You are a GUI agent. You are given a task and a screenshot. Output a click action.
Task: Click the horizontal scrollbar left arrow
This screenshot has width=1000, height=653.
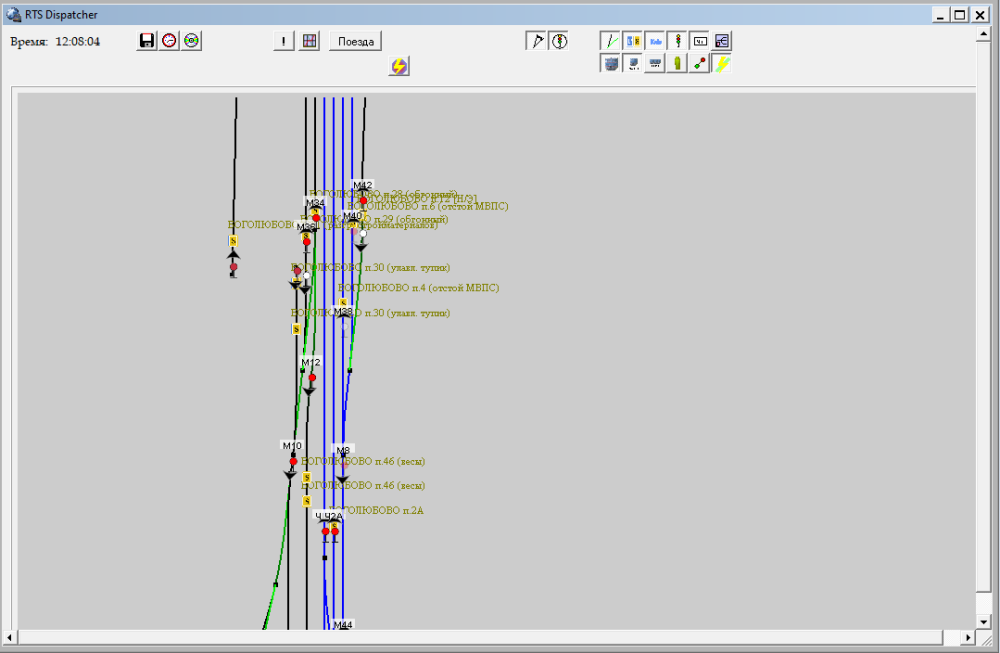pos(11,637)
